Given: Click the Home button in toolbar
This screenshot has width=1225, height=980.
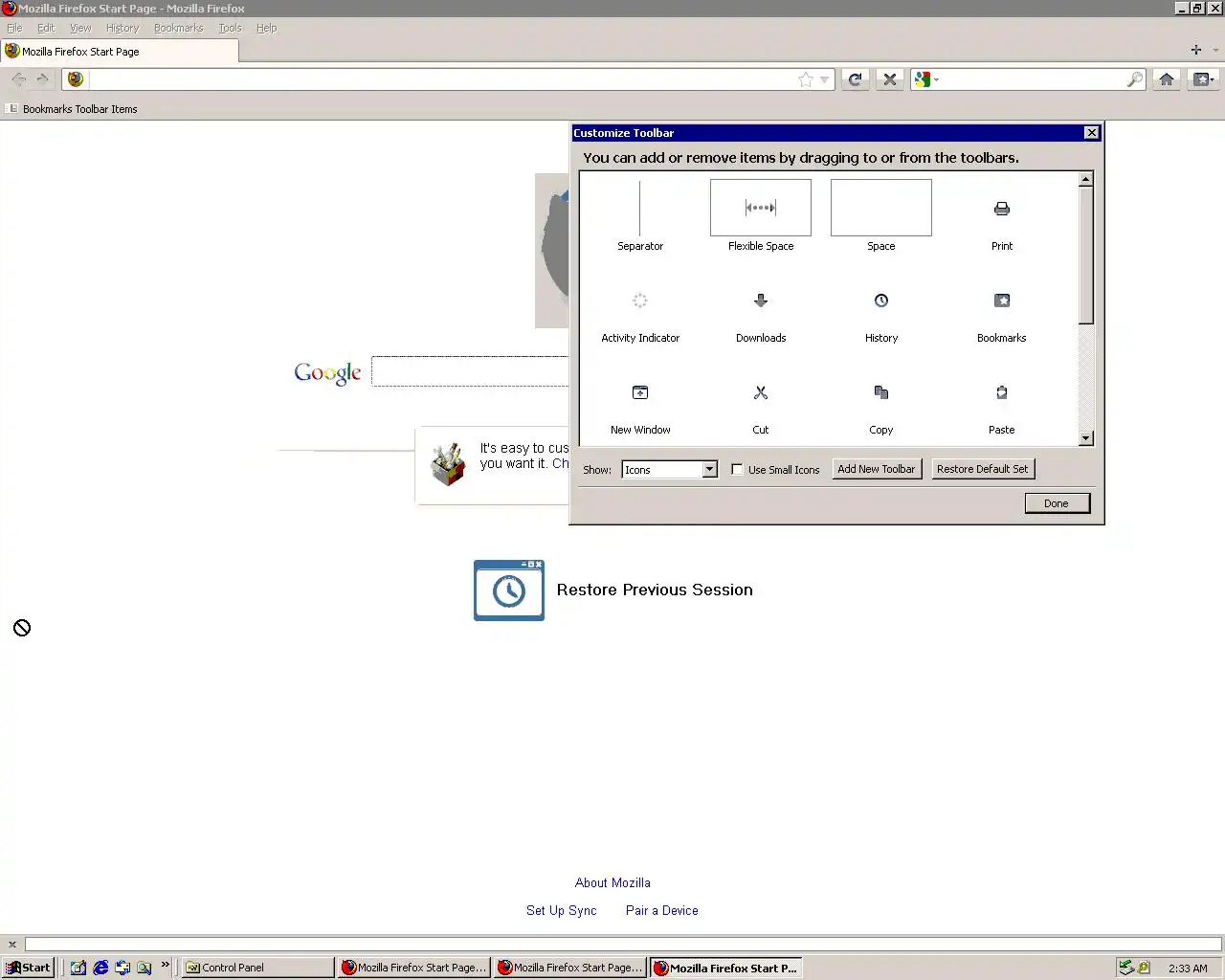Looking at the screenshot, I should pyautogui.click(x=1167, y=79).
